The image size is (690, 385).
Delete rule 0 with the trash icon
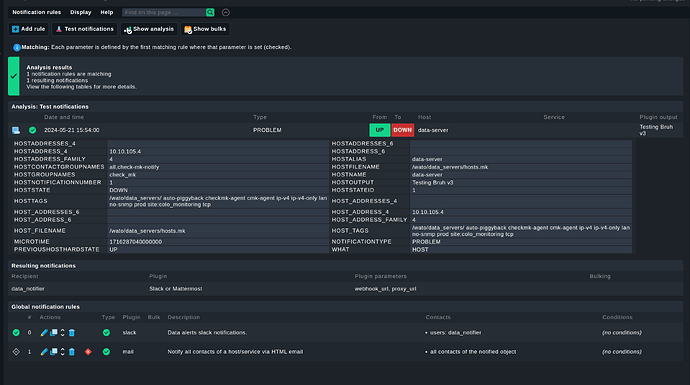tap(72, 333)
